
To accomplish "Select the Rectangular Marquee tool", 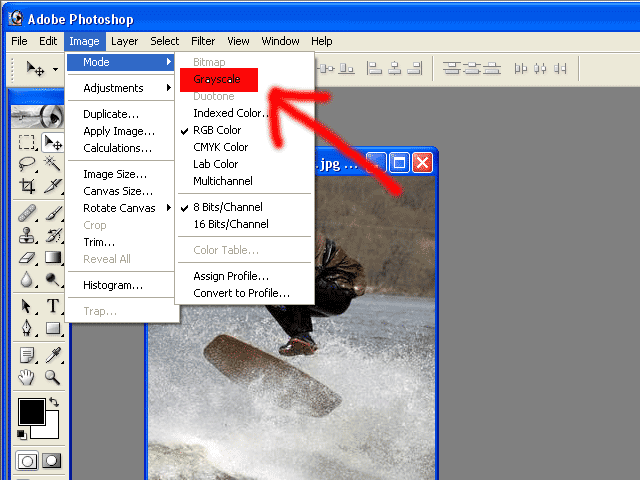I will [x=27, y=143].
